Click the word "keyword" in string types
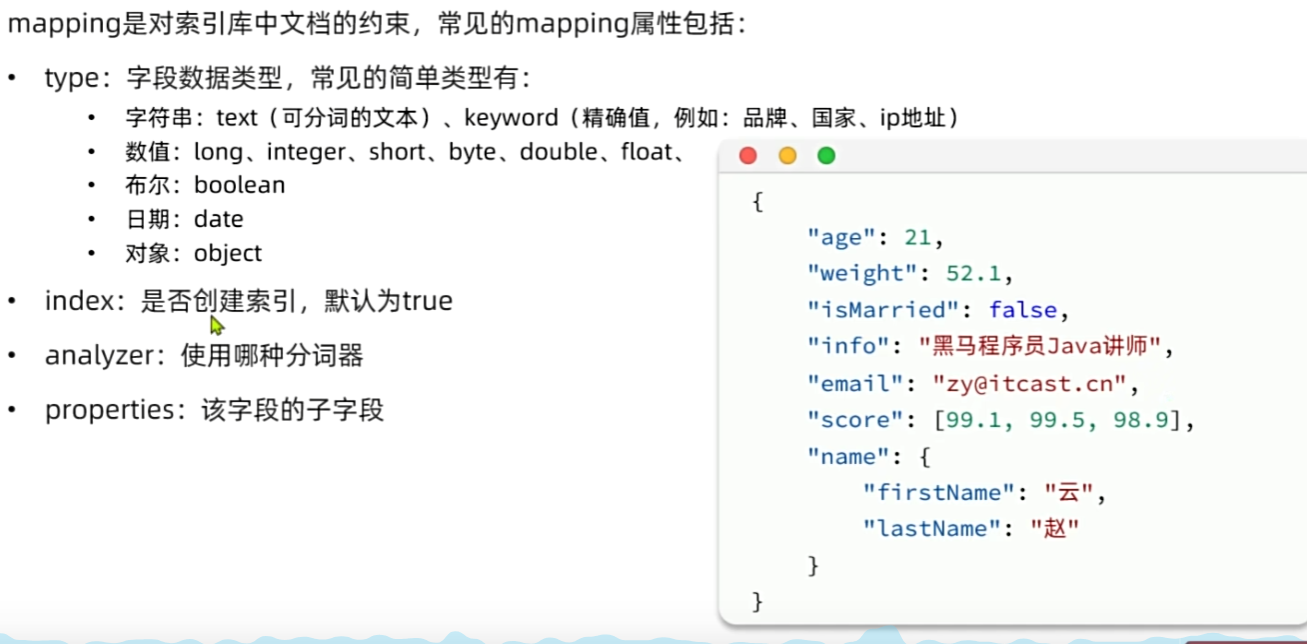 pyautogui.click(x=511, y=118)
